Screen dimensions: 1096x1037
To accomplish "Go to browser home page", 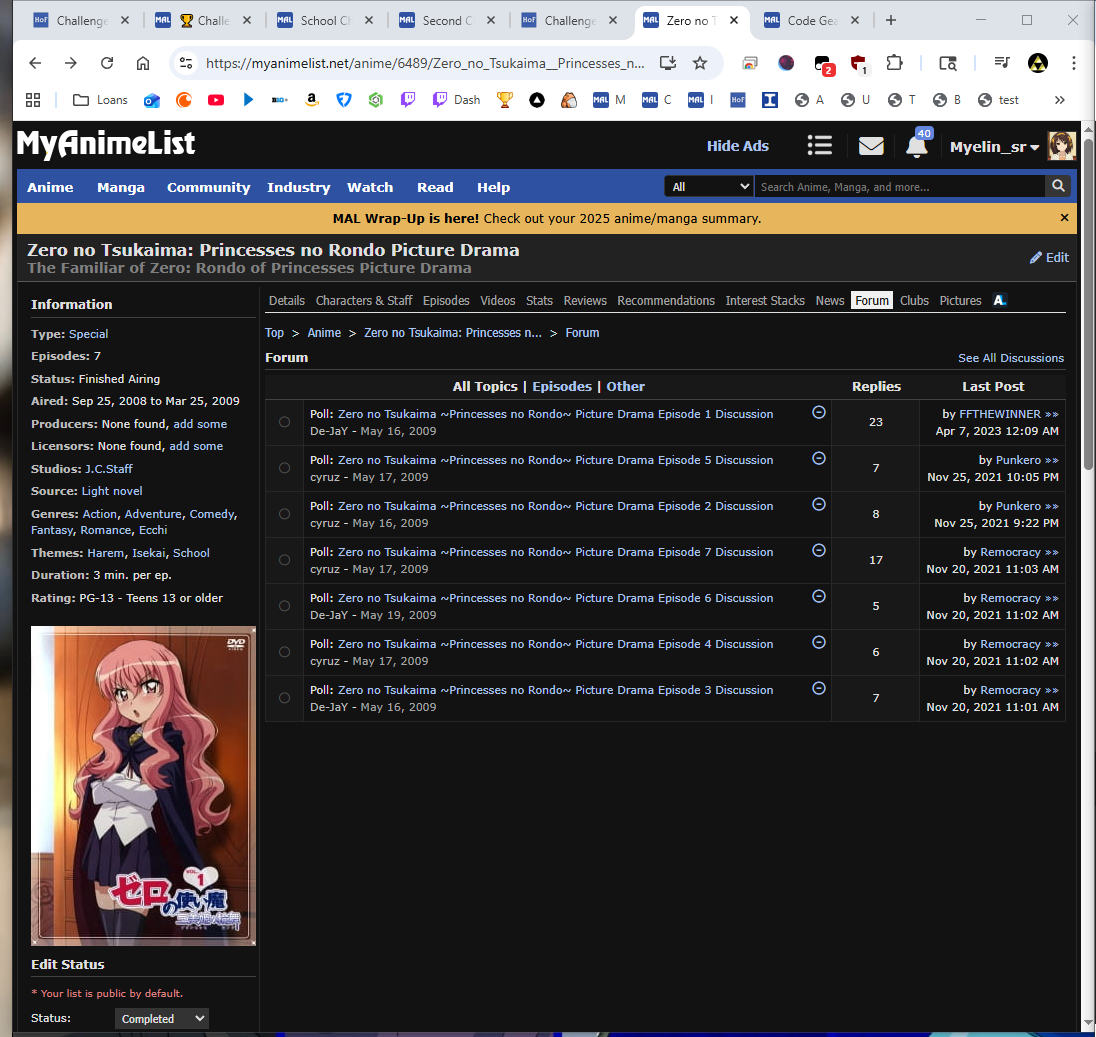I will (x=143, y=63).
